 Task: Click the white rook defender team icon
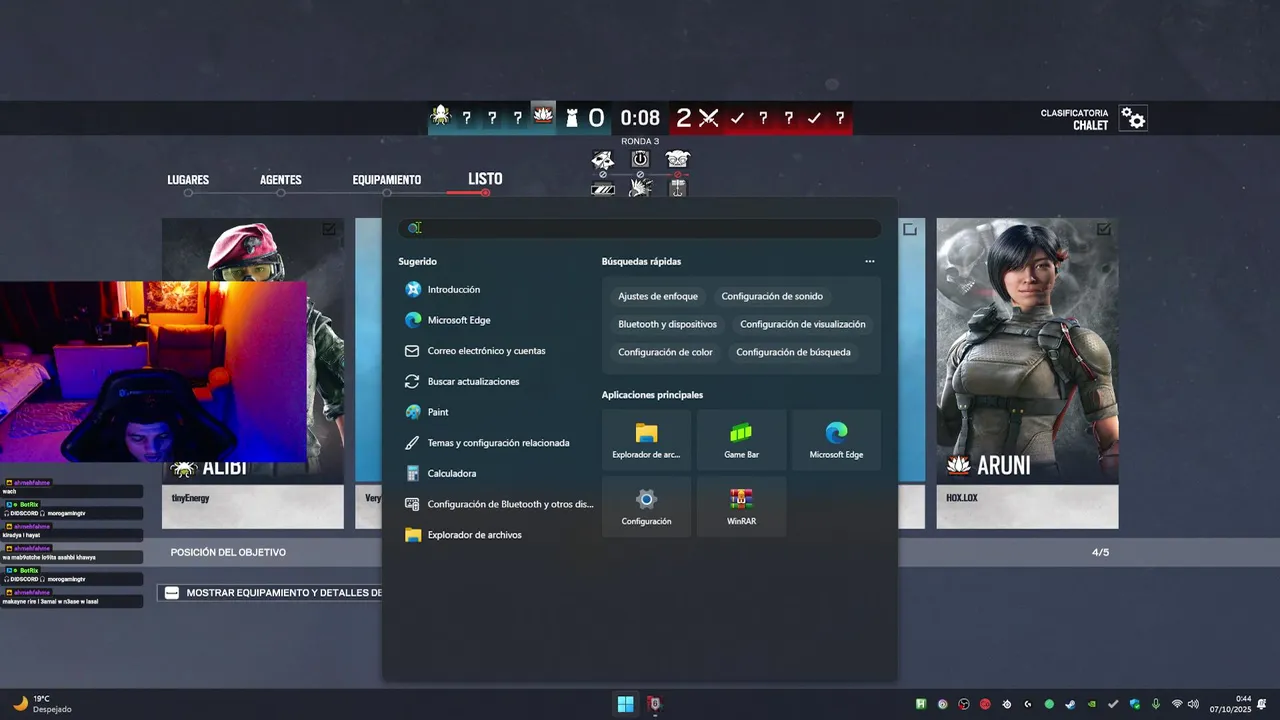point(571,118)
